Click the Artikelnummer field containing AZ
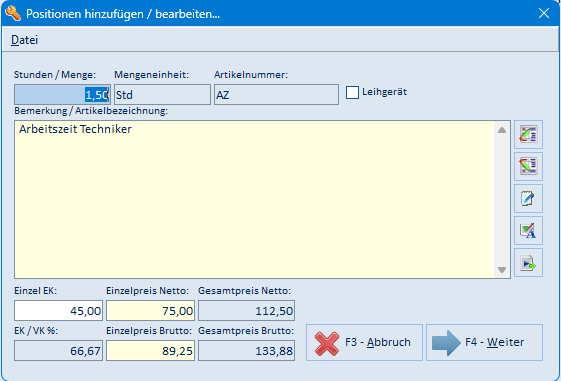The width and height of the screenshot is (561, 381). (276, 94)
